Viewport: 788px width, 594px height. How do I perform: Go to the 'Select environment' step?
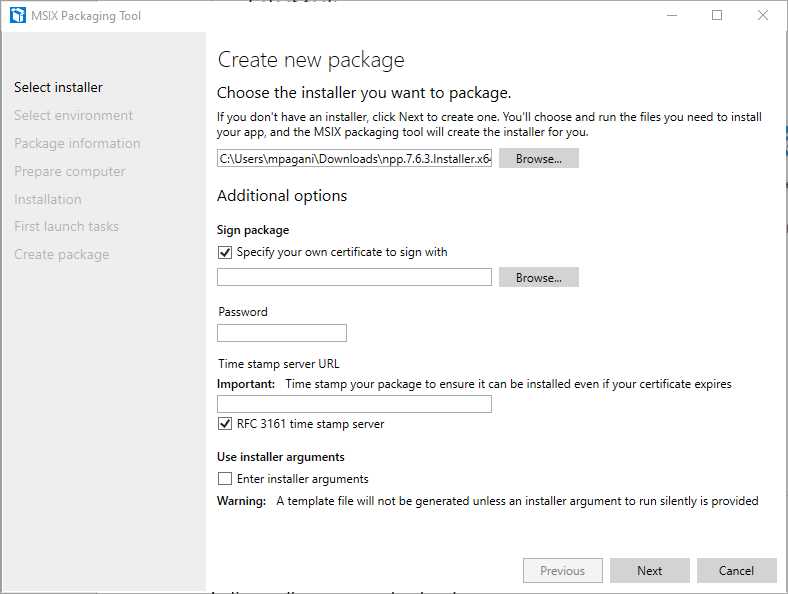click(73, 116)
